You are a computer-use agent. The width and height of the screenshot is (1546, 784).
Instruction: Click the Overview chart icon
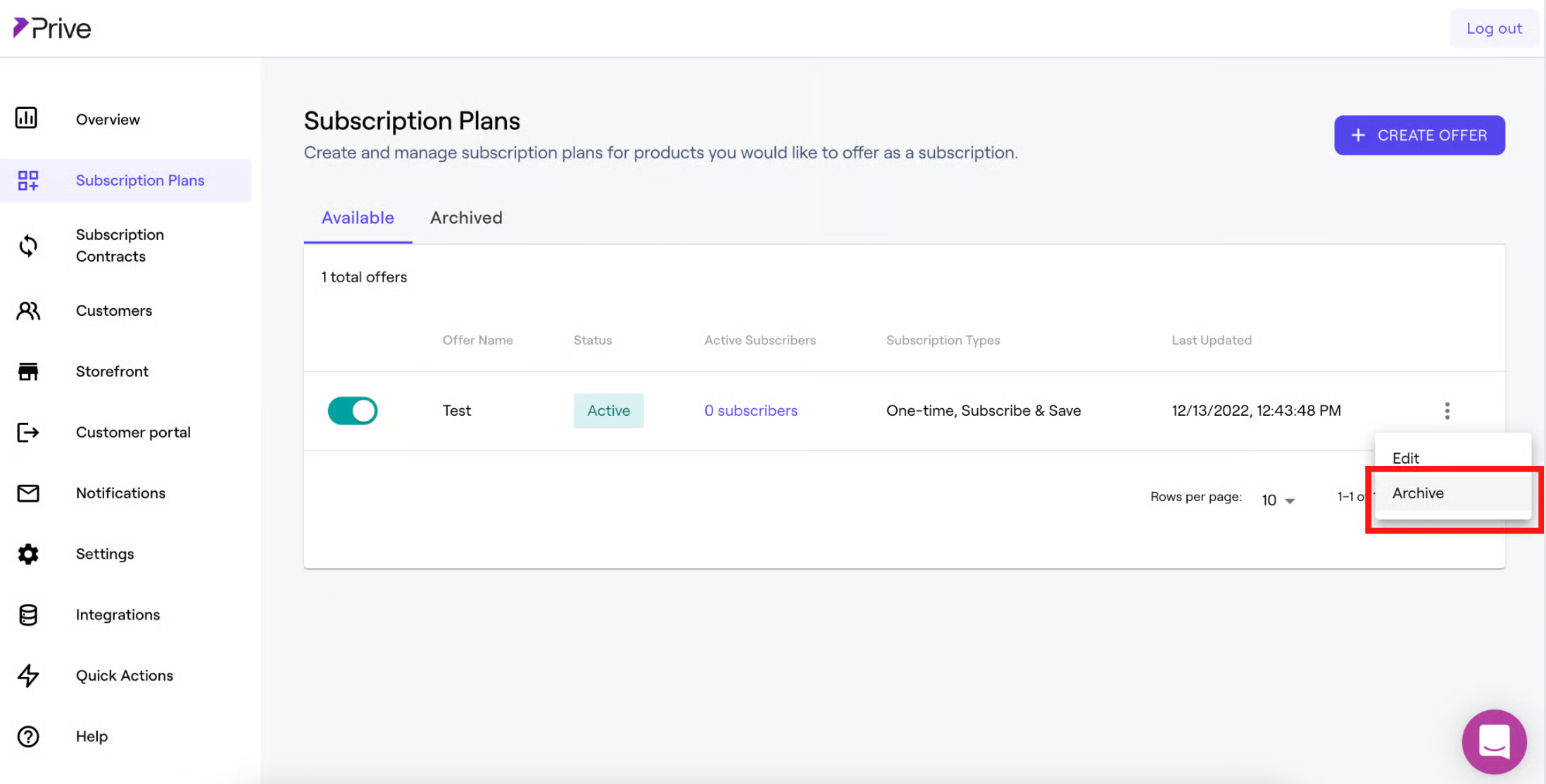[27, 118]
